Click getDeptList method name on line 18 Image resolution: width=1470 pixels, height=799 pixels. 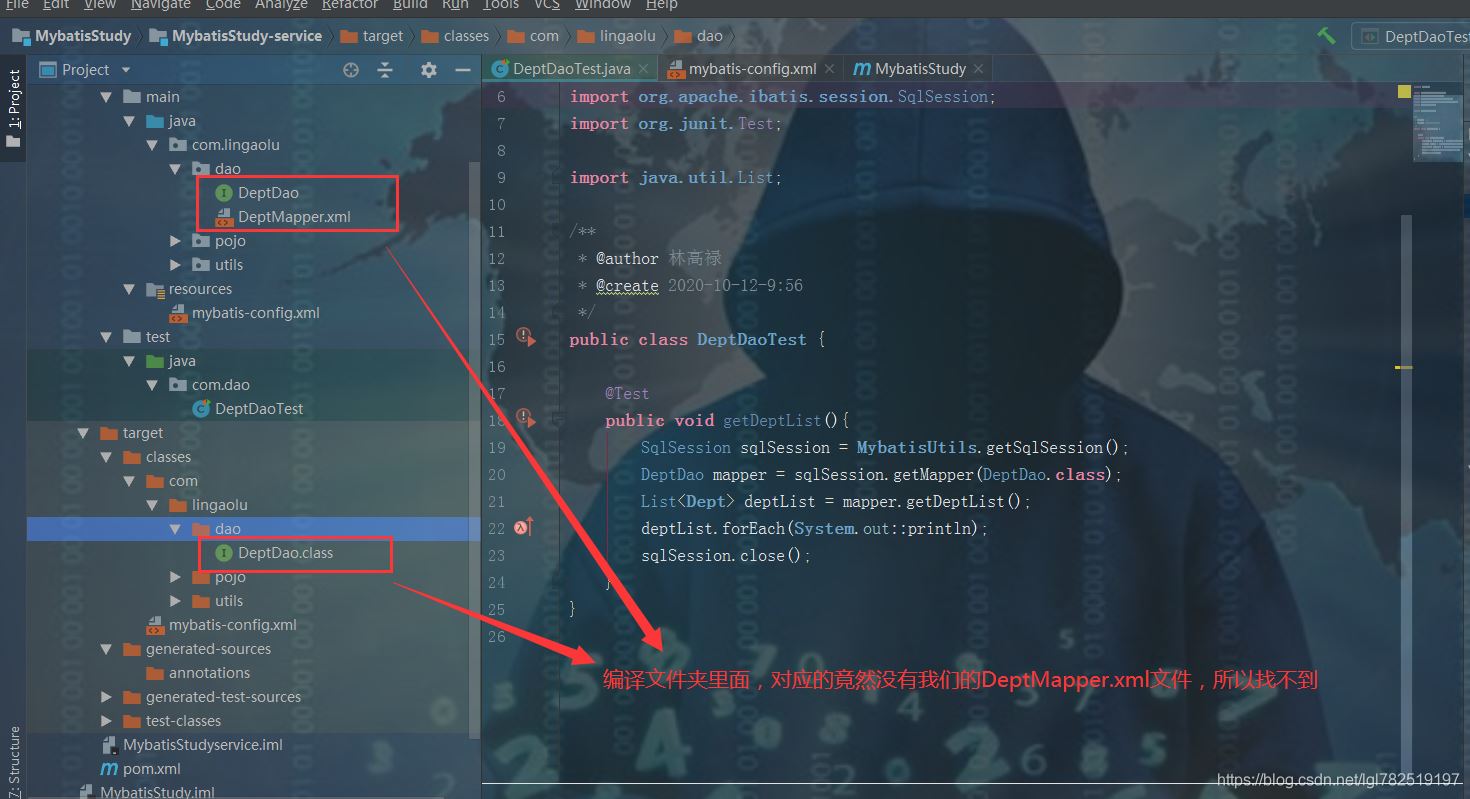click(x=772, y=420)
